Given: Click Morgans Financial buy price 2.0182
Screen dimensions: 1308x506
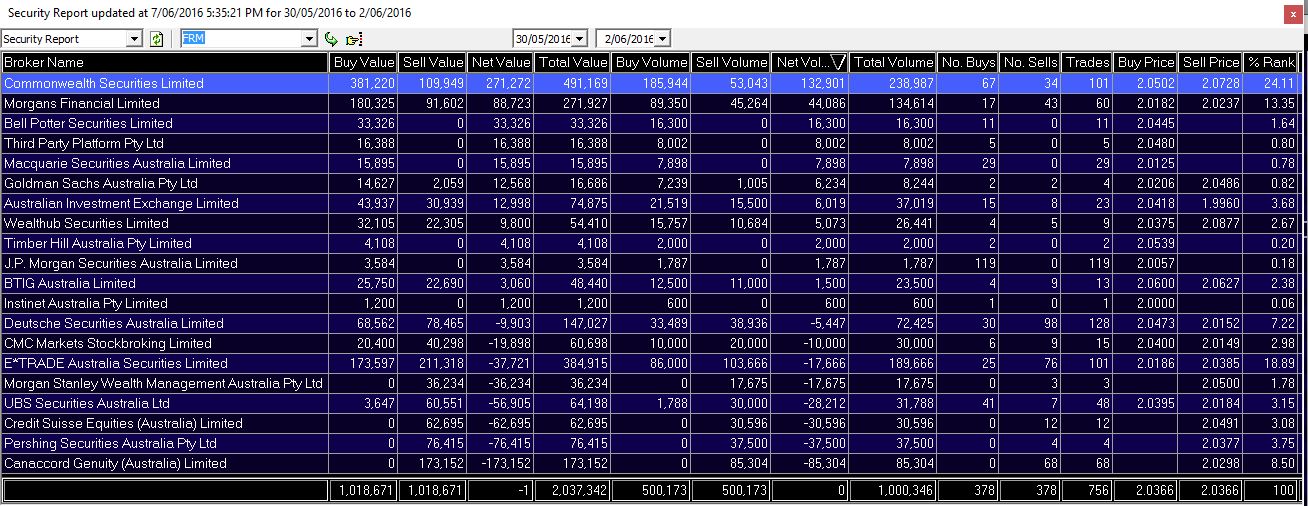Looking at the screenshot, I should click(1147, 103).
